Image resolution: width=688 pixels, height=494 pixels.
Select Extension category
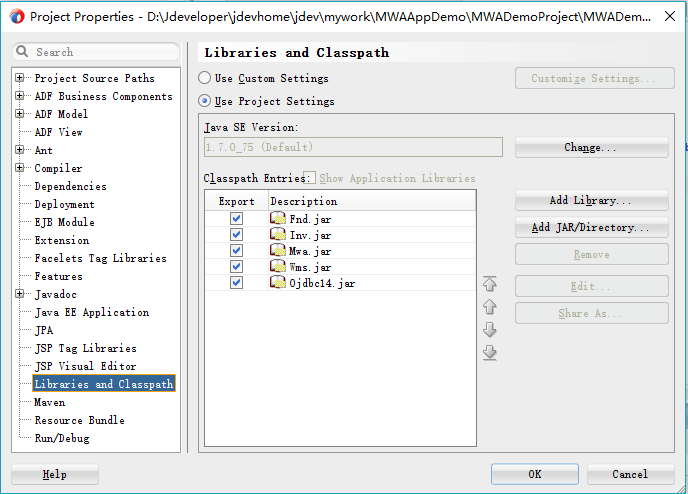[x=61, y=240]
